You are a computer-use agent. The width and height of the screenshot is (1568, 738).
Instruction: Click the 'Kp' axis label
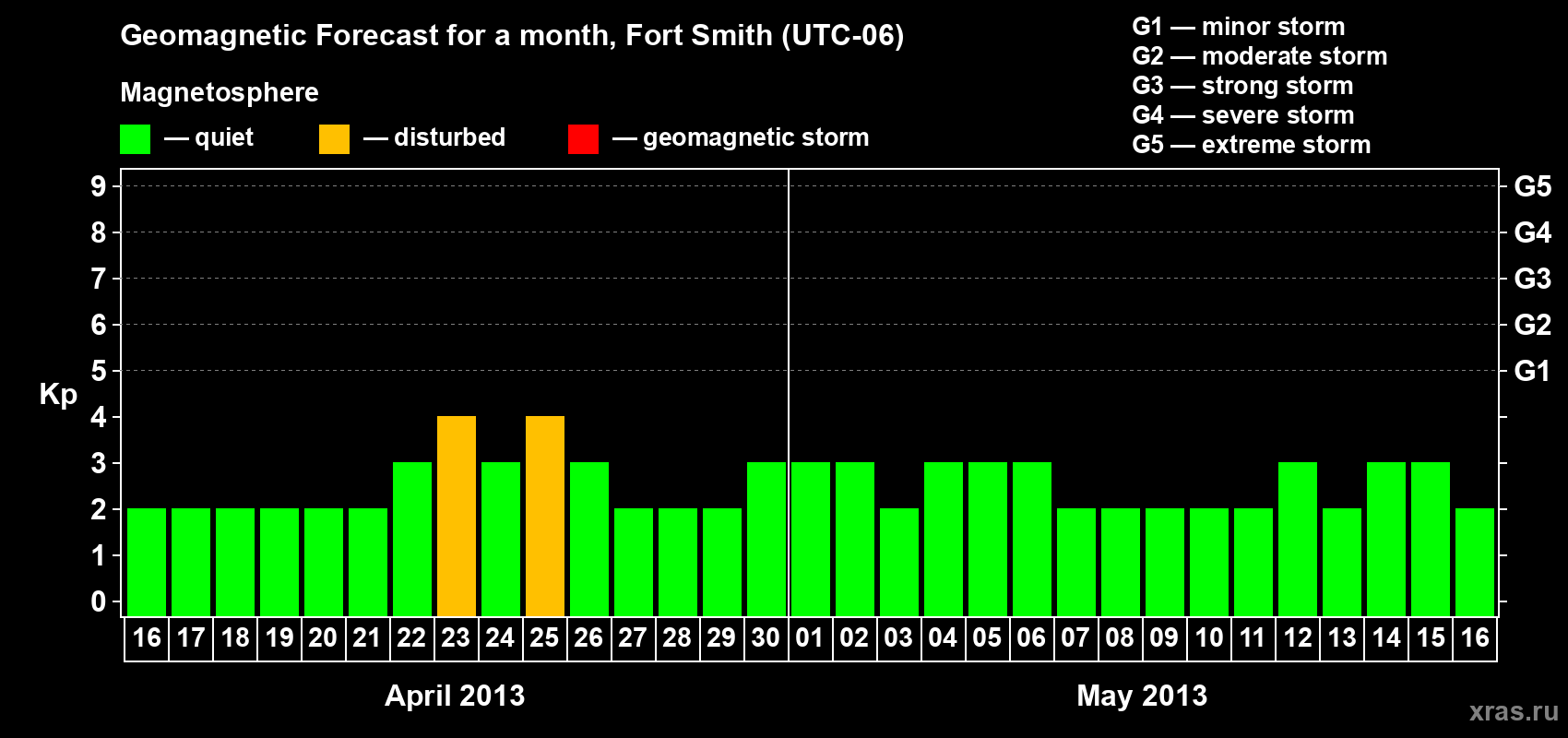tap(58, 395)
